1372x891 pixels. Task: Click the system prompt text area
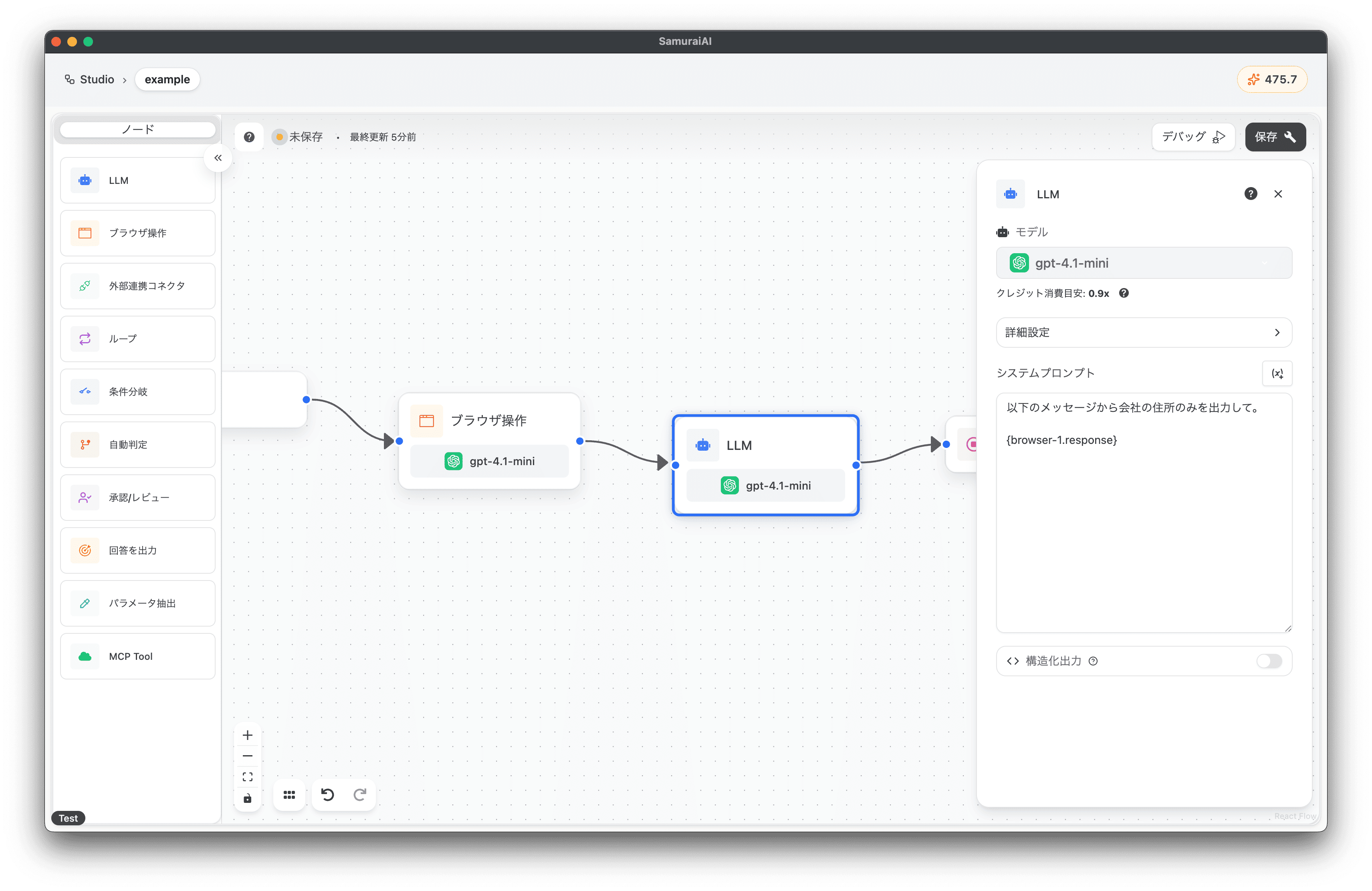1144,519
